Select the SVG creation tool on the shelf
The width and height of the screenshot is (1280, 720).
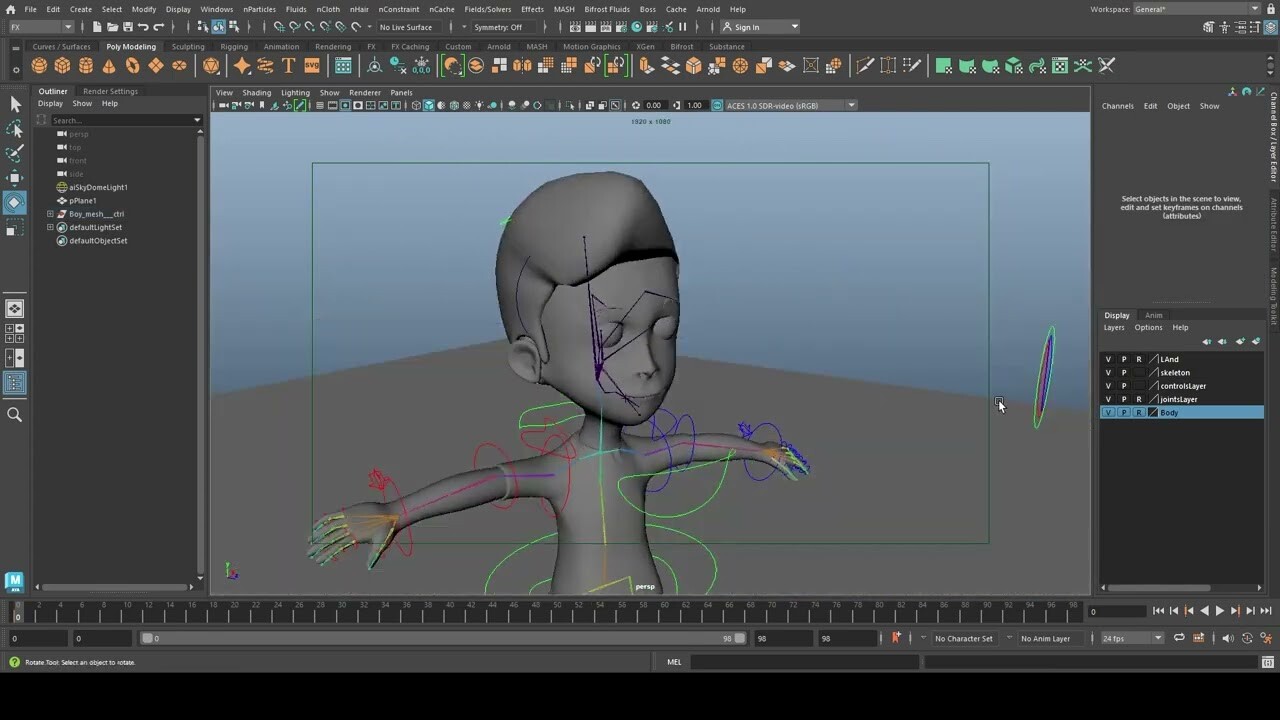pos(312,65)
